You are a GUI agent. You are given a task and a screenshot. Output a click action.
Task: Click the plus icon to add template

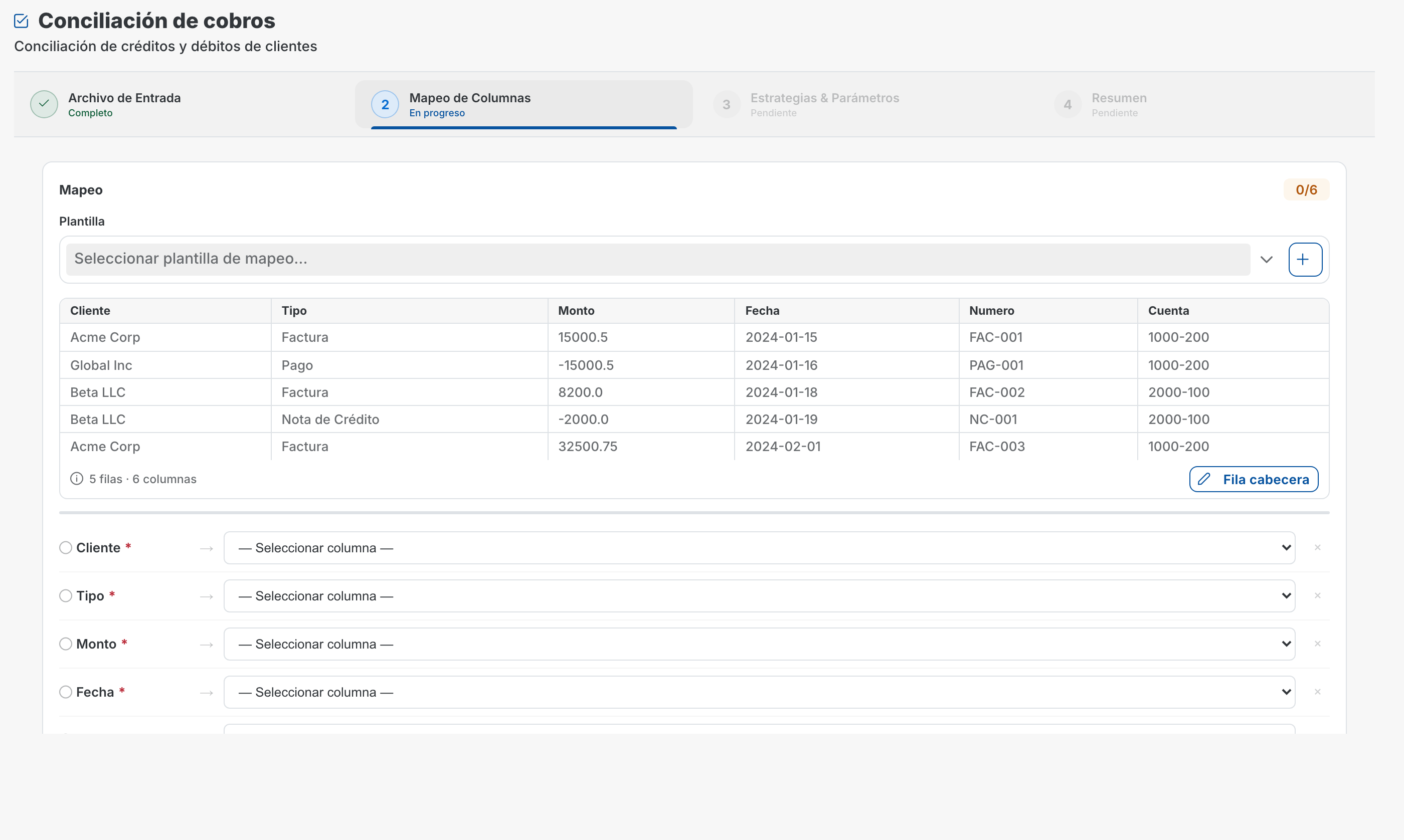(x=1305, y=260)
